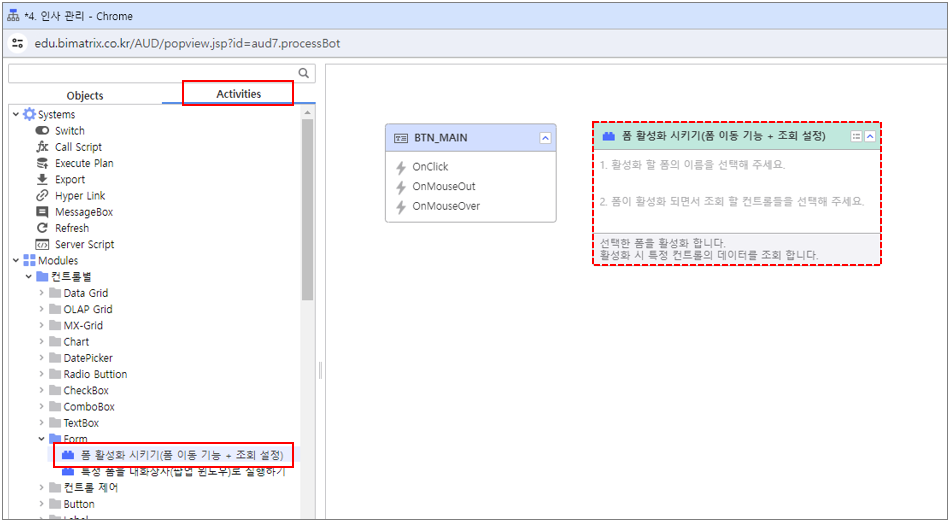
Task: Choose the Call Script tree item
Action: point(78,147)
